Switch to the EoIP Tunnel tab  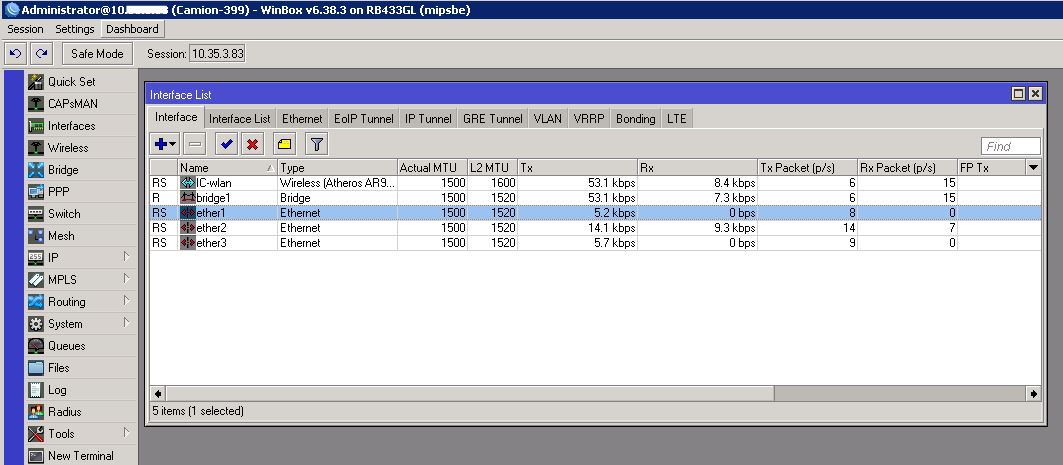363,119
